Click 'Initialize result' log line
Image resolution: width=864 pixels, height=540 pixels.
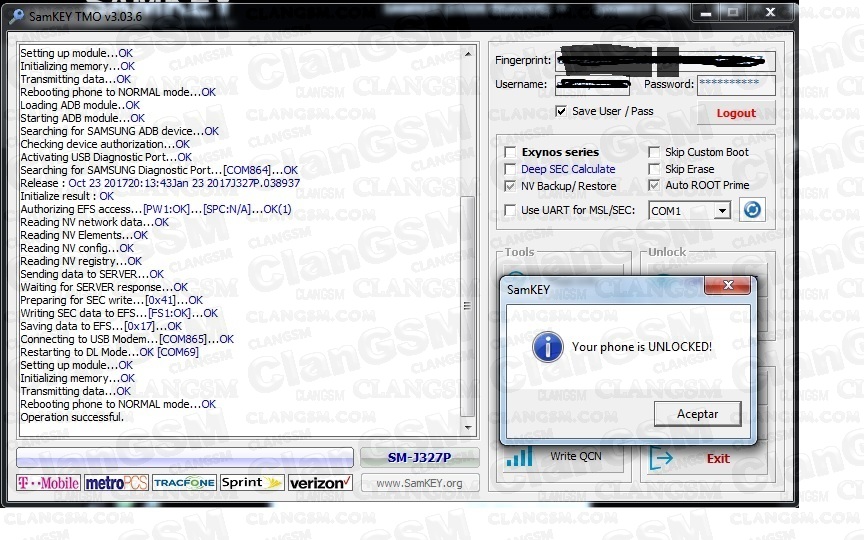67,196
